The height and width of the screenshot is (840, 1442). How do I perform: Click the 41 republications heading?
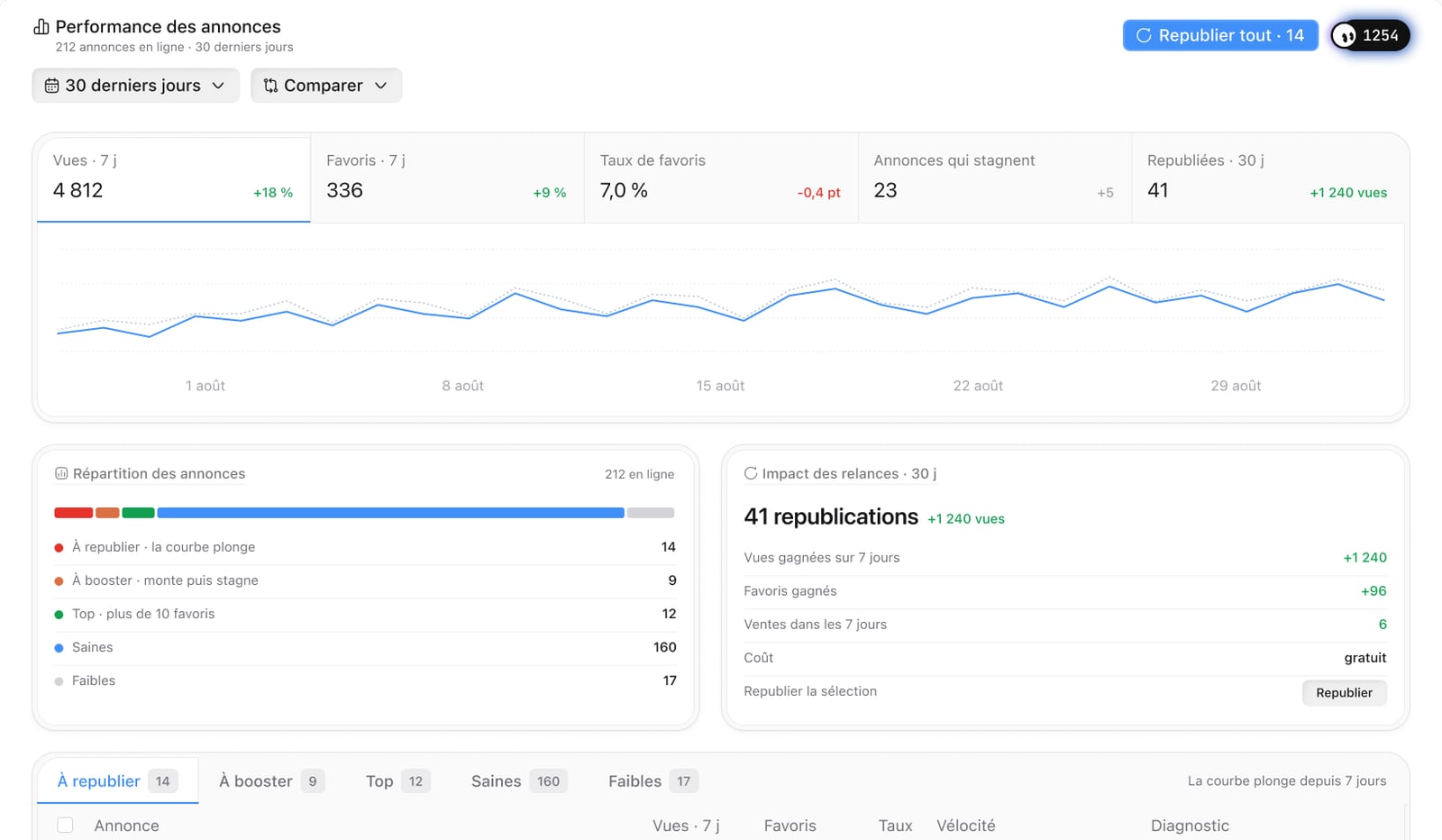pyautogui.click(x=831, y=516)
